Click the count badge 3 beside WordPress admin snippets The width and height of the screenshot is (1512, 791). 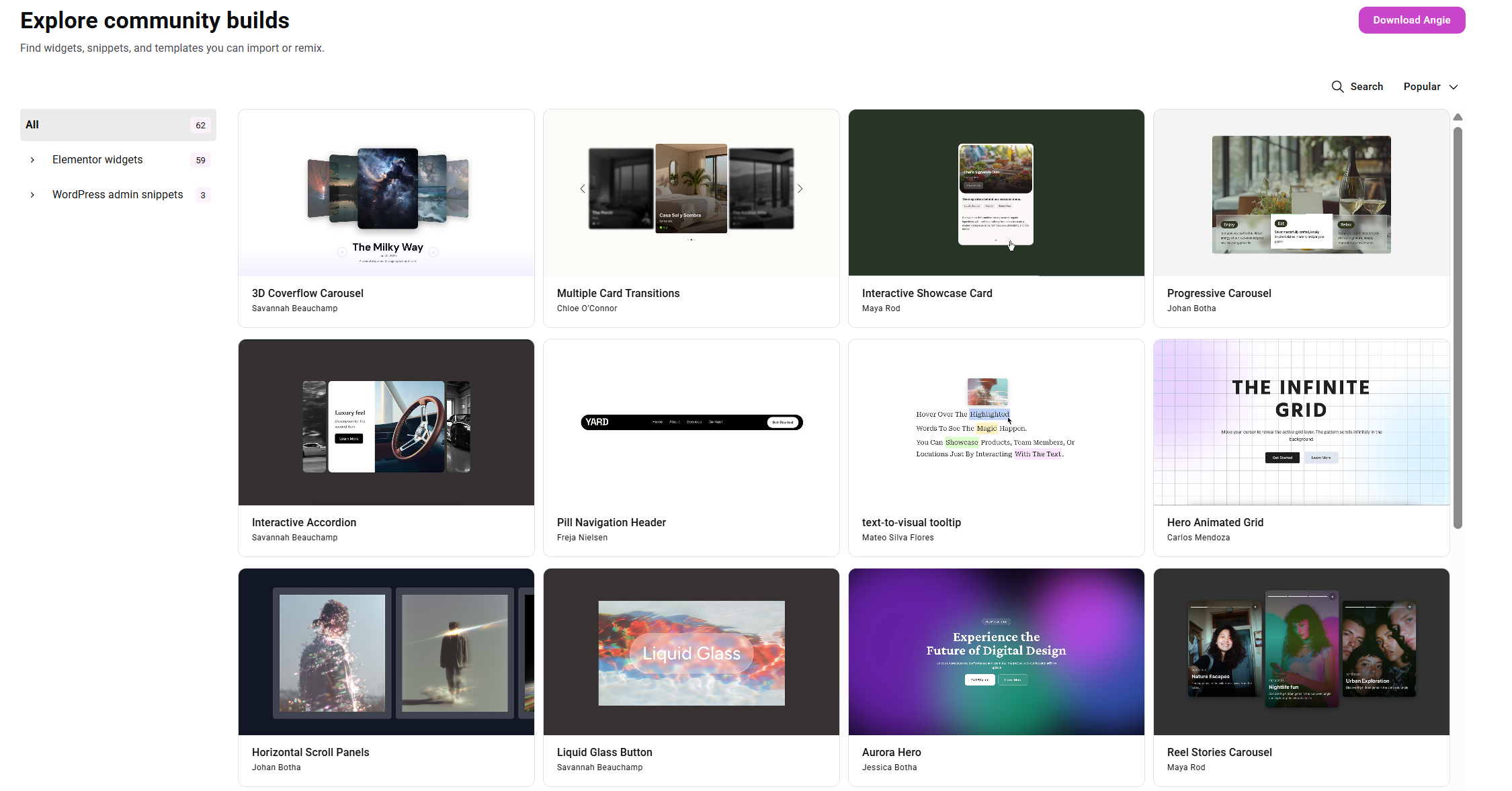click(x=203, y=196)
